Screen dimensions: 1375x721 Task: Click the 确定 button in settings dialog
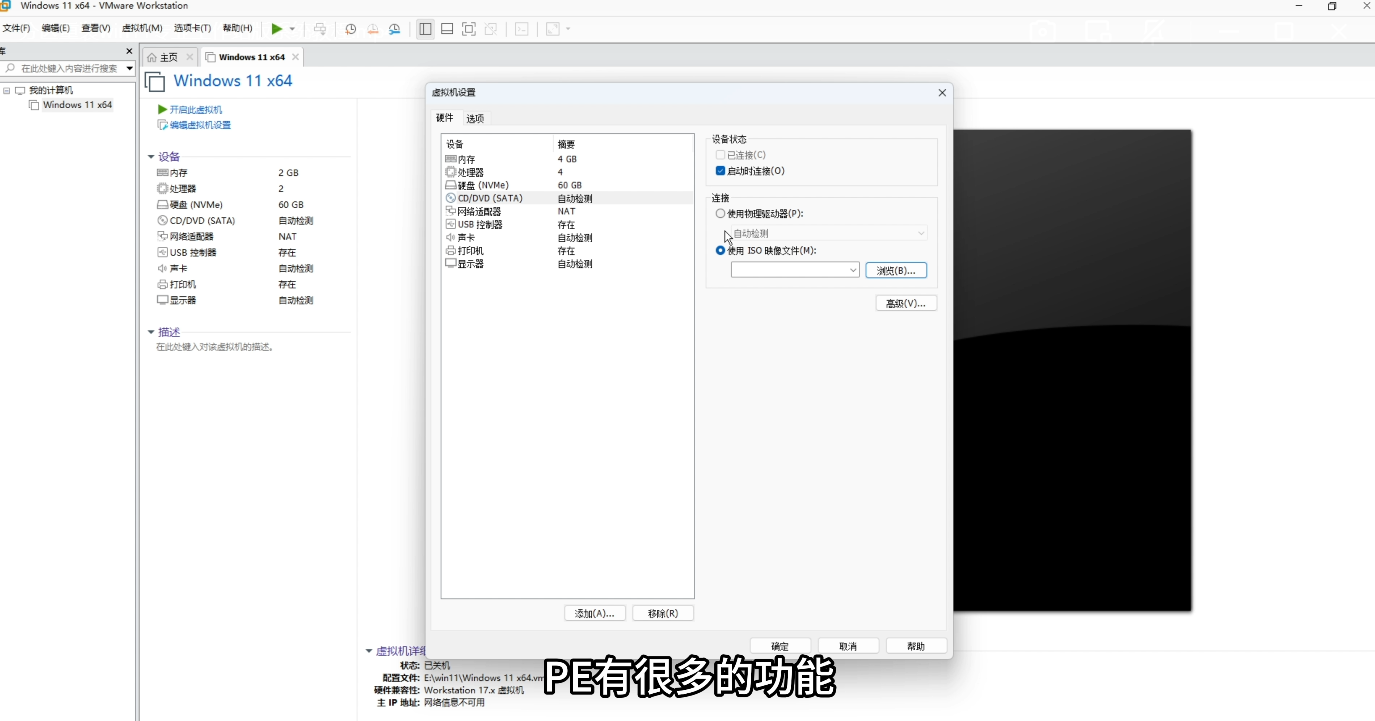[780, 646]
